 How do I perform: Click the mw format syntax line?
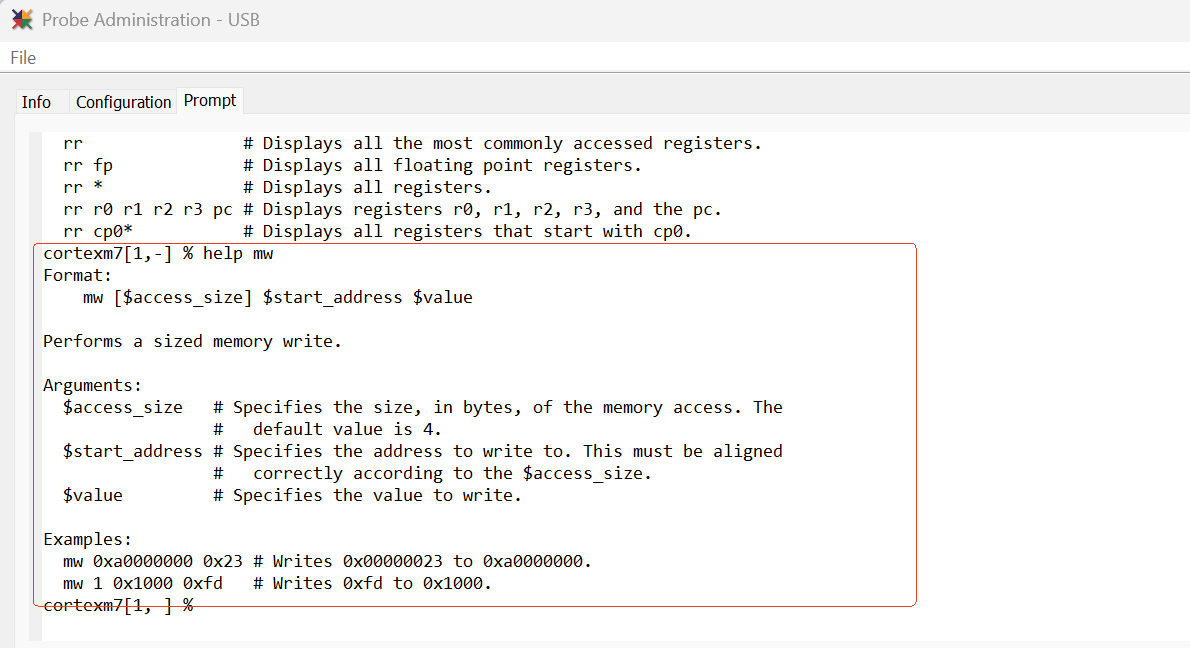click(x=277, y=297)
